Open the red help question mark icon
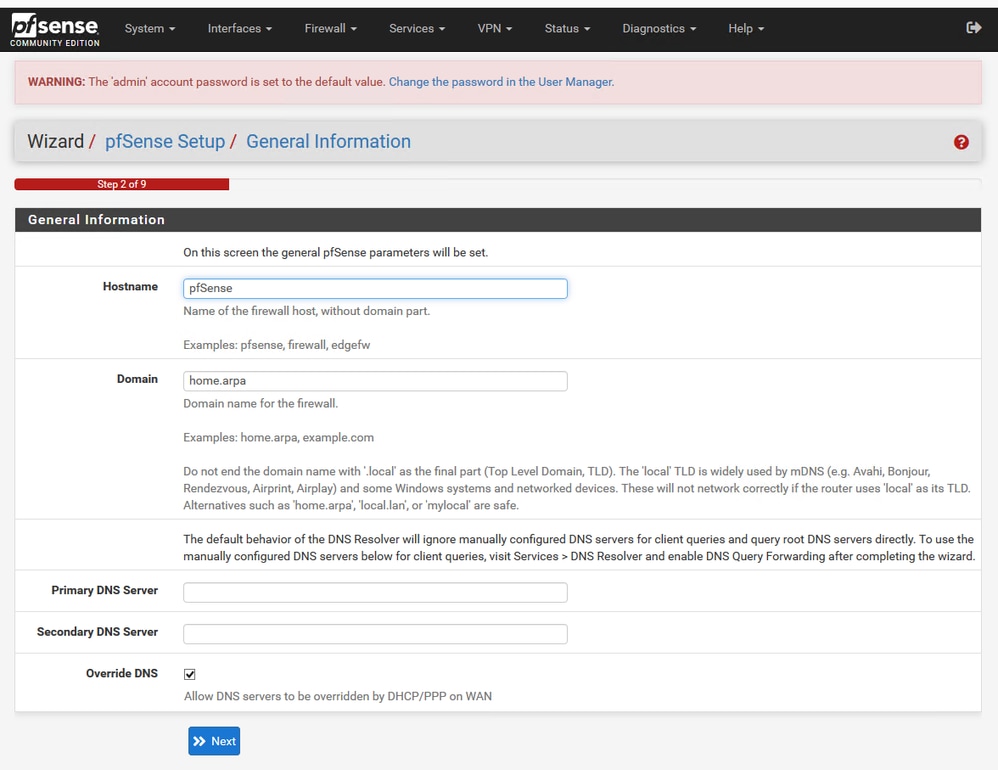Screen dimensions: 998x770 [x=961, y=142]
